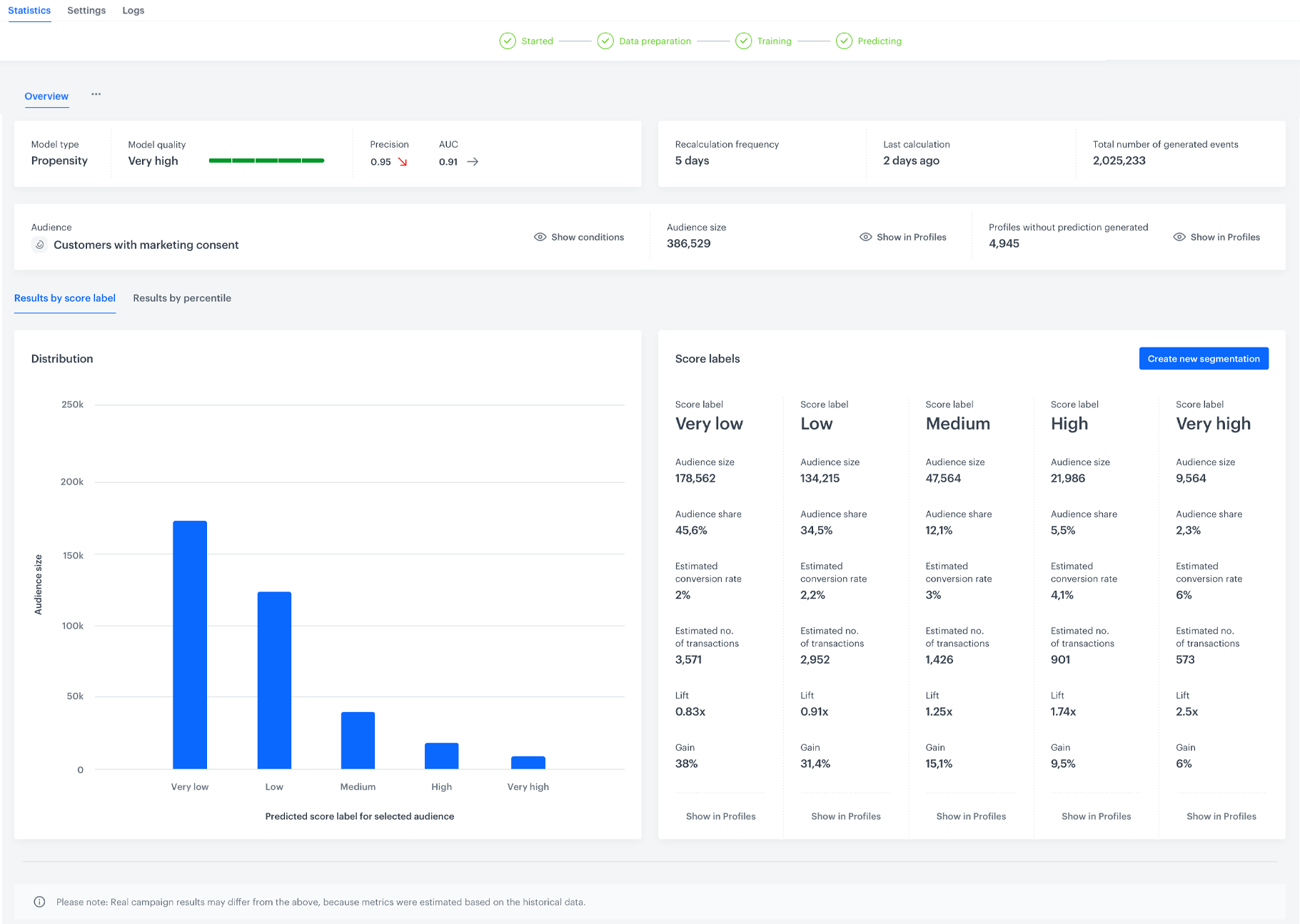This screenshot has width=1300, height=924.
Task: Click the Data preparation checkmark icon
Action: coord(605,41)
